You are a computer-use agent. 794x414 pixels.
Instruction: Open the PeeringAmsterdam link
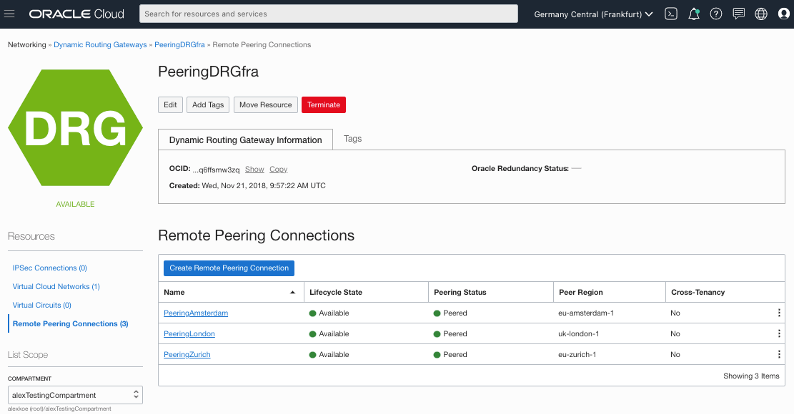[195, 313]
